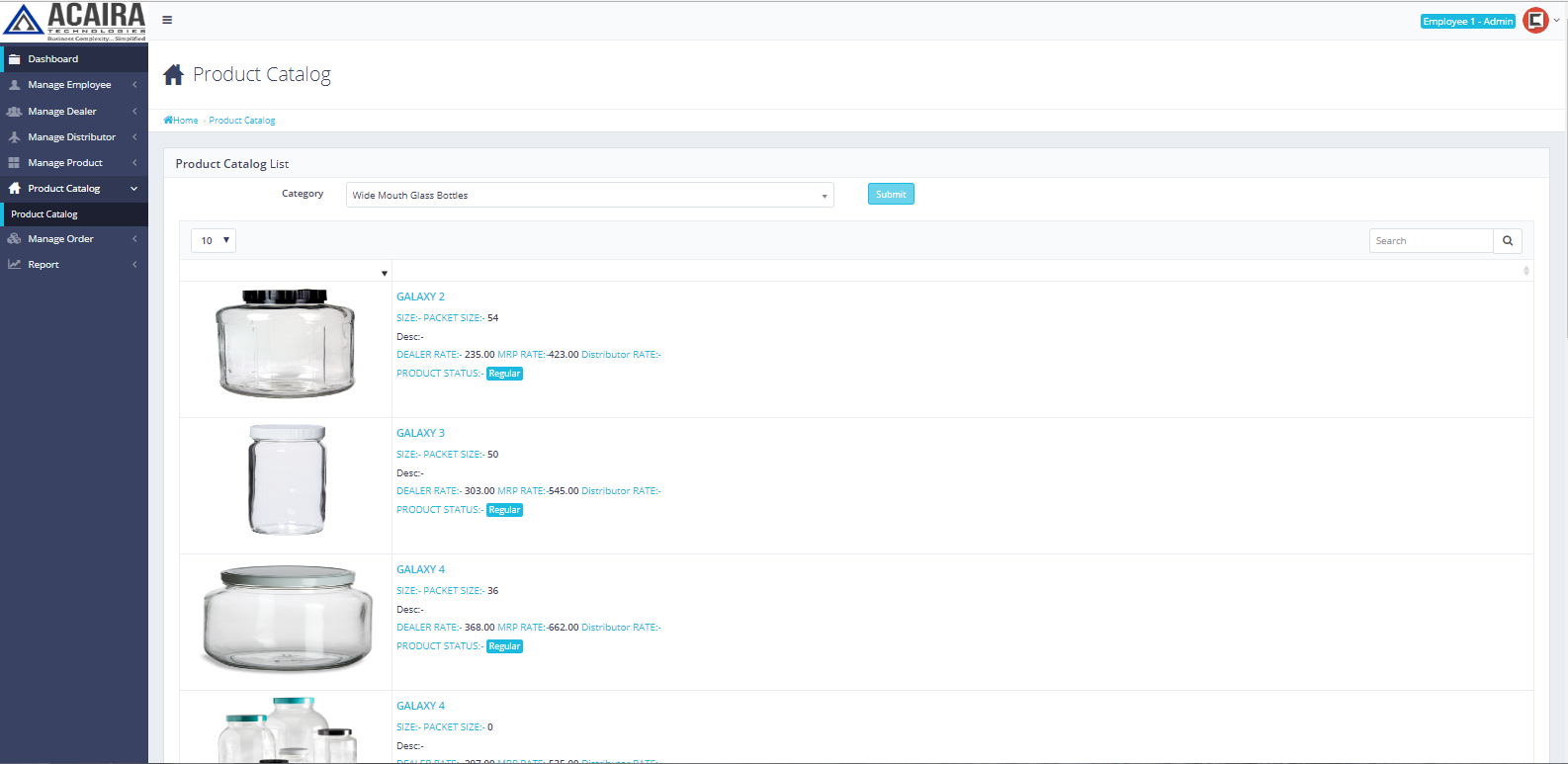The image size is (1568, 764).
Task: Click the Report chart icon in sidebar
Action: tap(15, 265)
